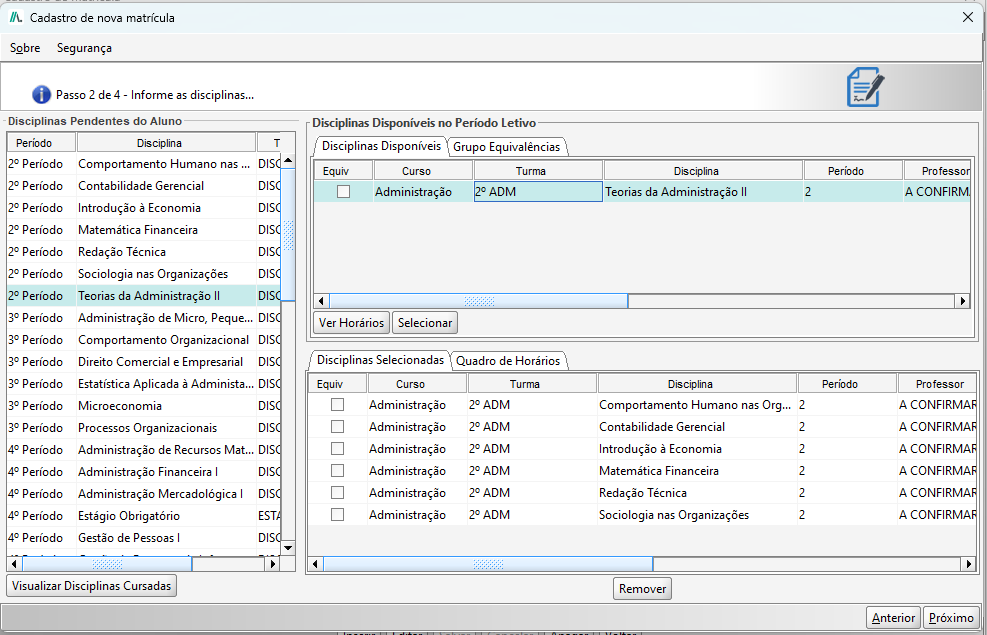The height and width of the screenshot is (635, 987).
Task: Toggle Equiv checkbox for Sociologia nas Organizações
Action: pos(337,515)
